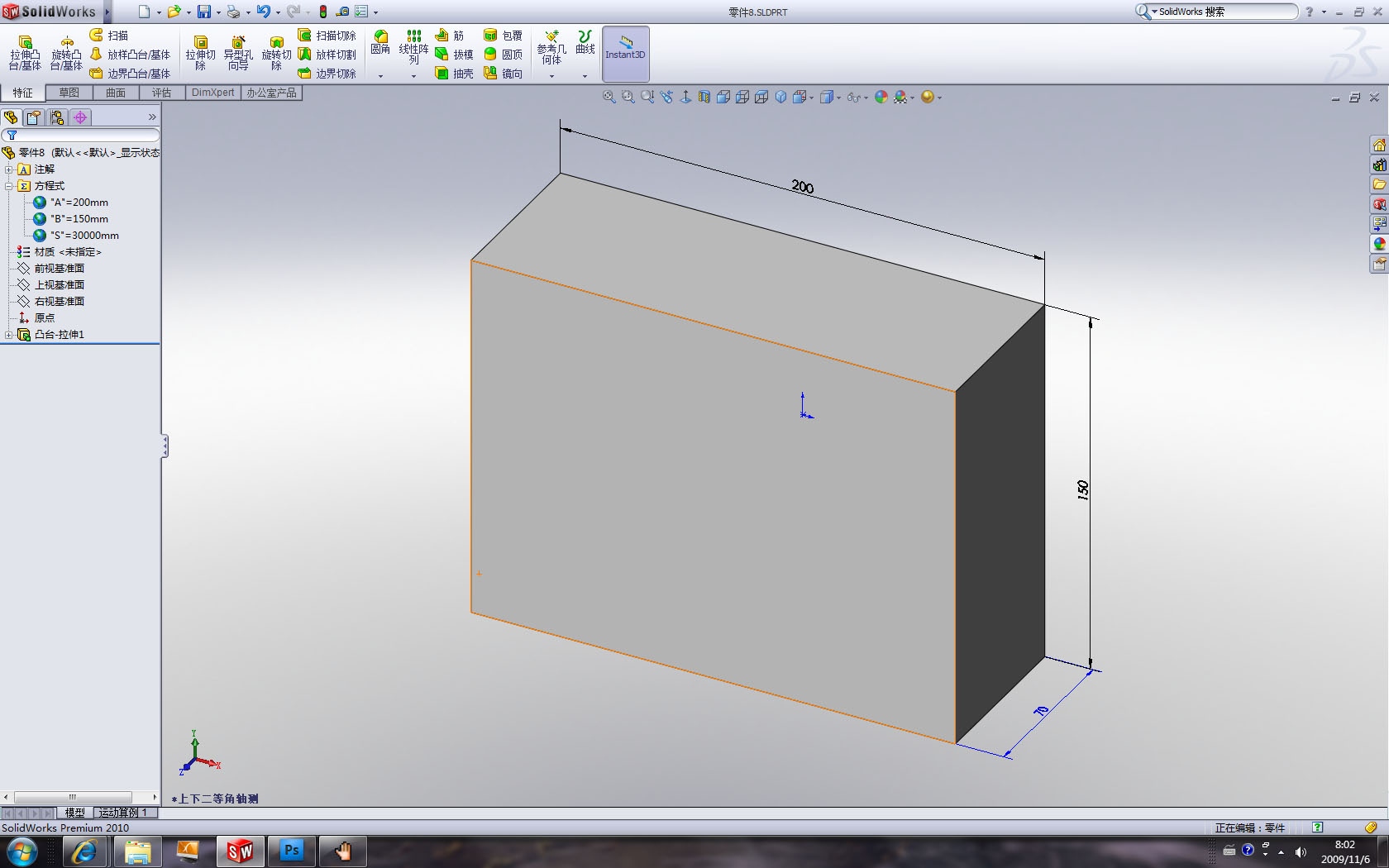1389x868 pixels.
Task: Select the 前视基准面 front plane
Action: [50, 269]
